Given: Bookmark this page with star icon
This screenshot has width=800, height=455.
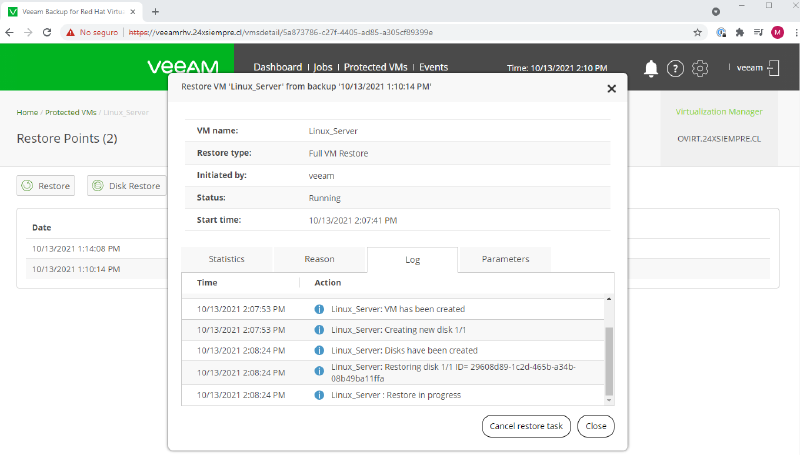Looking at the screenshot, I should [697, 32].
